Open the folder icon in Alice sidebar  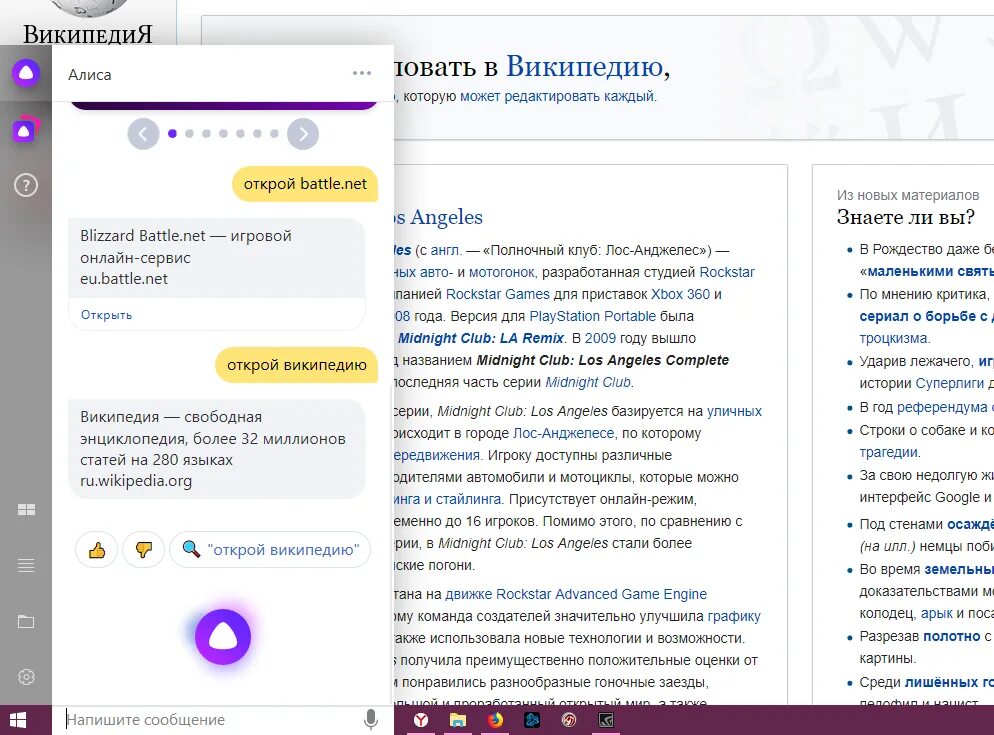(x=26, y=621)
